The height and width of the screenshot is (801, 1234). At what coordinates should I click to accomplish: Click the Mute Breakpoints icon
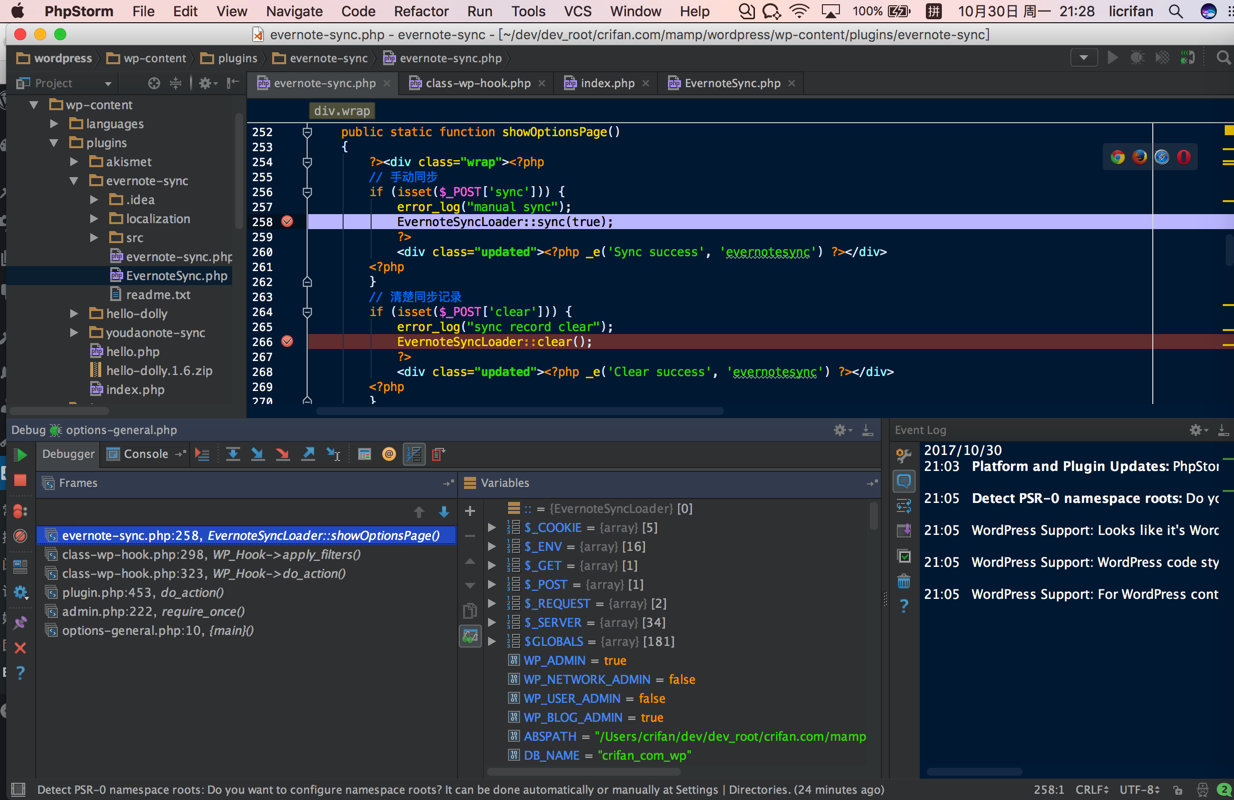(x=20, y=537)
